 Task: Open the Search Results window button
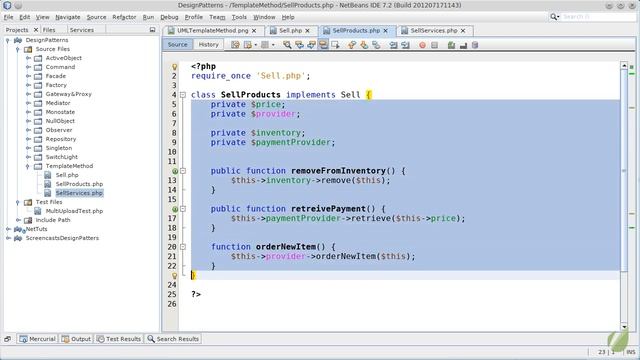pos(173,339)
